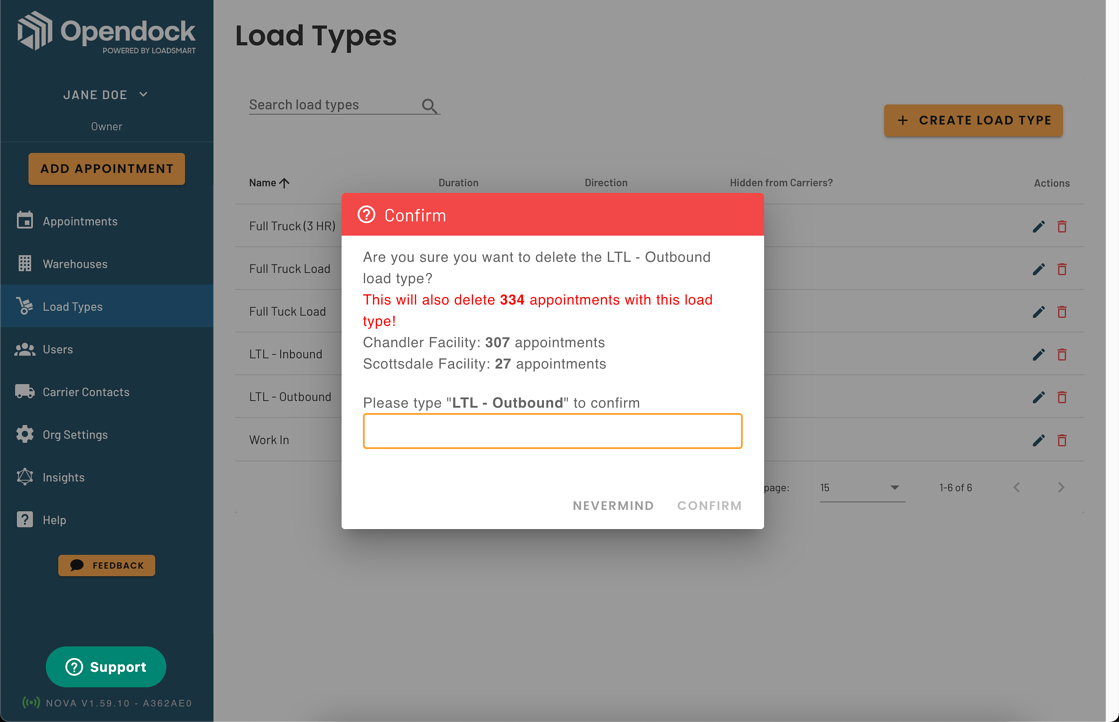This screenshot has height=722, width=1119.
Task: Open the Support chat button
Action: tap(106, 666)
